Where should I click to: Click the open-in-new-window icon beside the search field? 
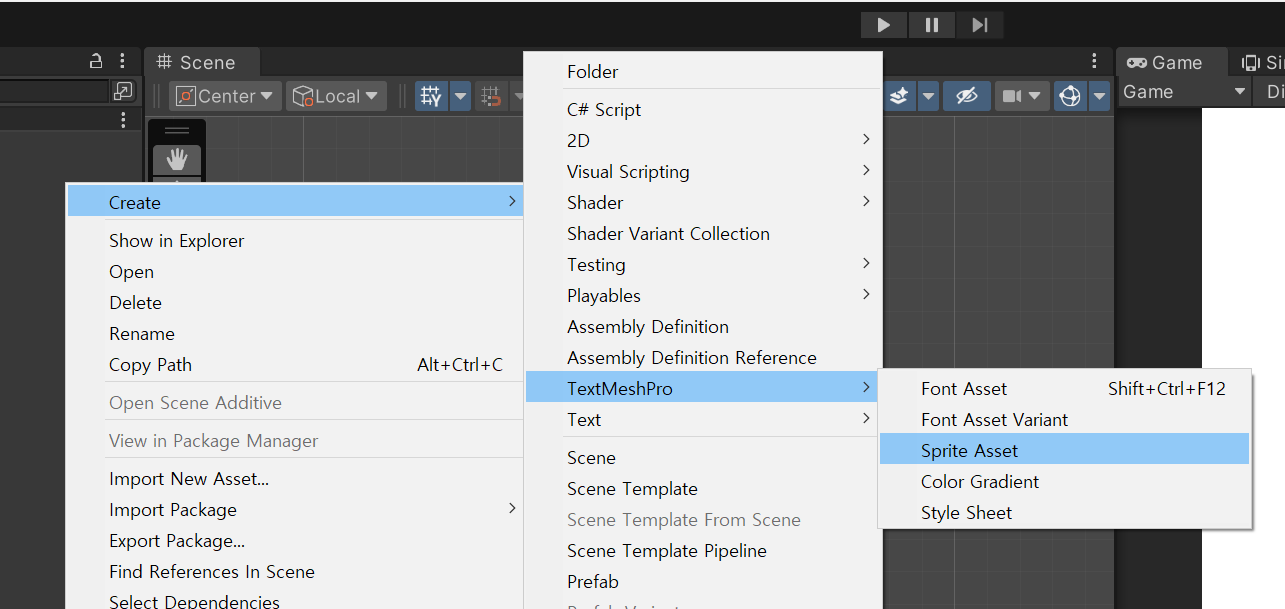coord(123,91)
